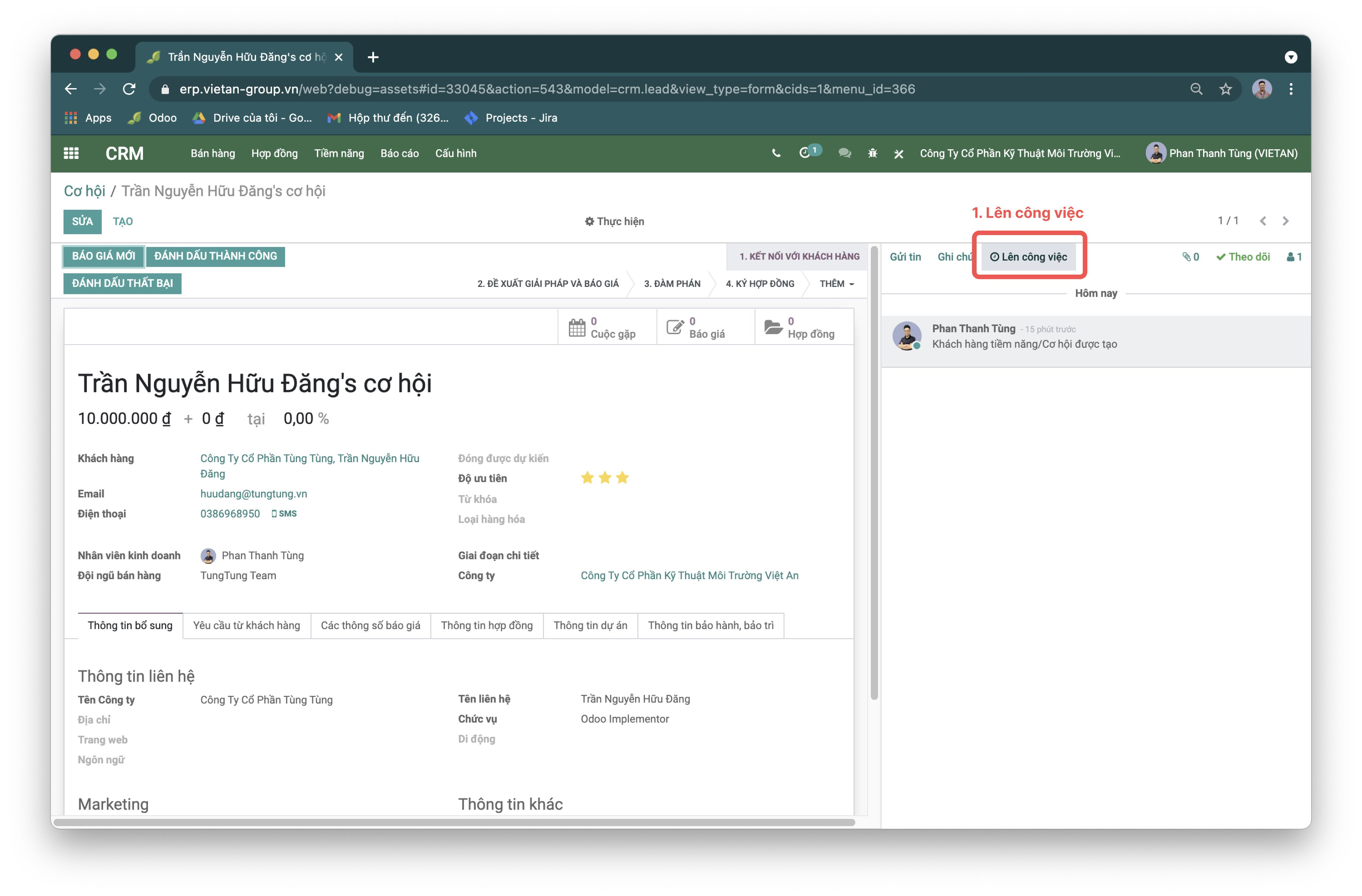Toggle the Theo dõi follow button
The image size is (1362, 896).
tap(1243, 257)
